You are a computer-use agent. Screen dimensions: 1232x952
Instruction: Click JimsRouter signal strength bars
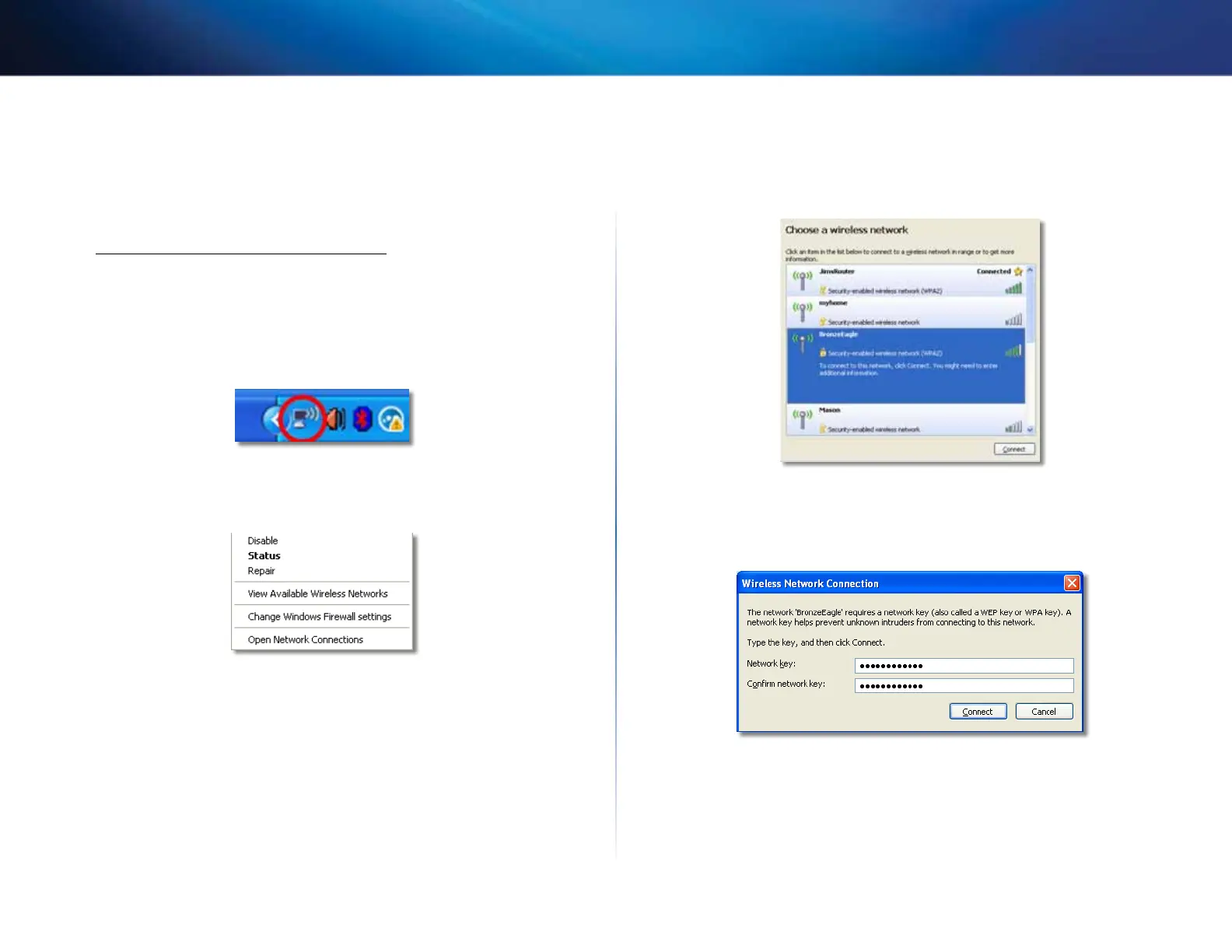1013,289
